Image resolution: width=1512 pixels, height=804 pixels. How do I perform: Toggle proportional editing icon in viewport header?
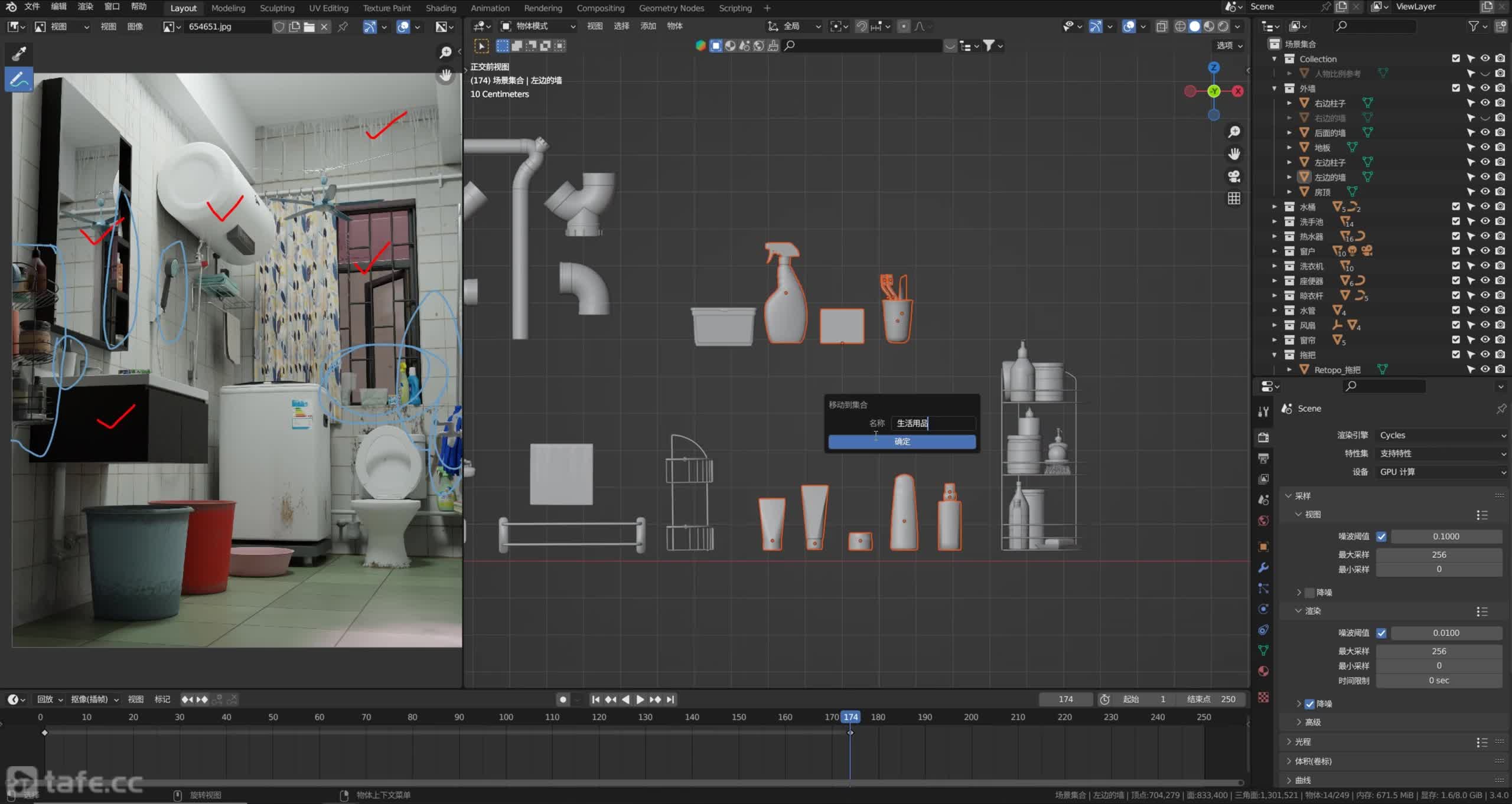point(904,27)
